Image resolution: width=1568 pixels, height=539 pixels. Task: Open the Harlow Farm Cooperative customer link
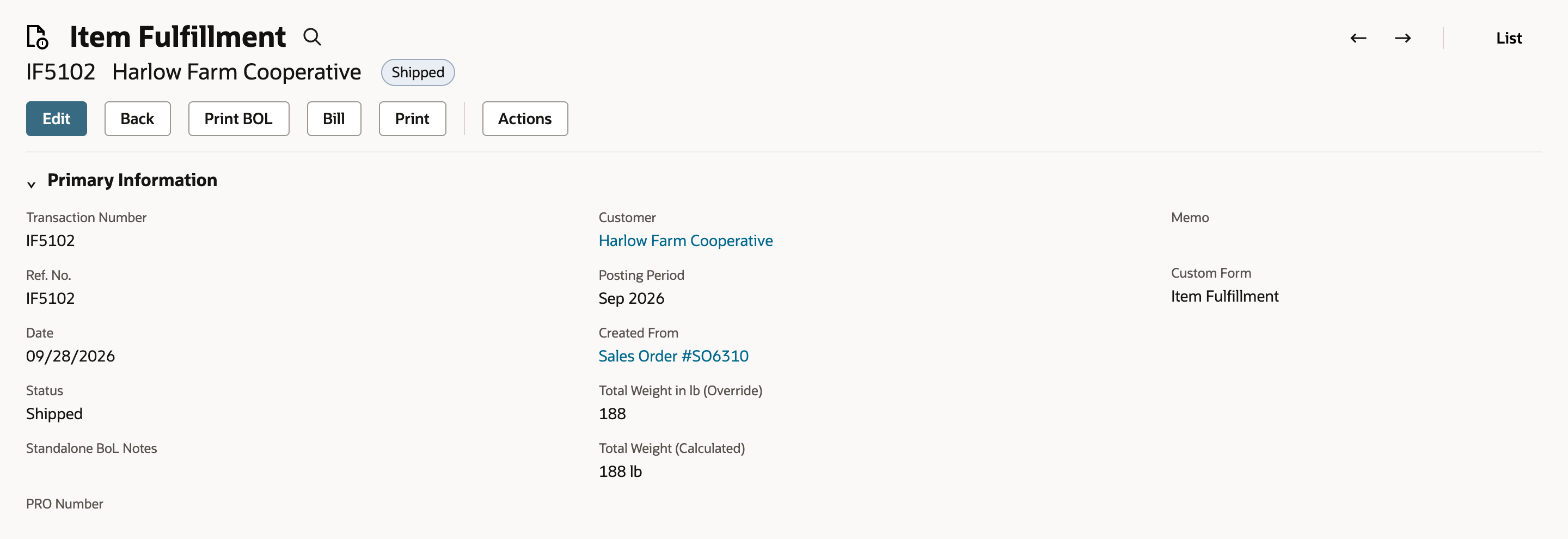coord(685,241)
